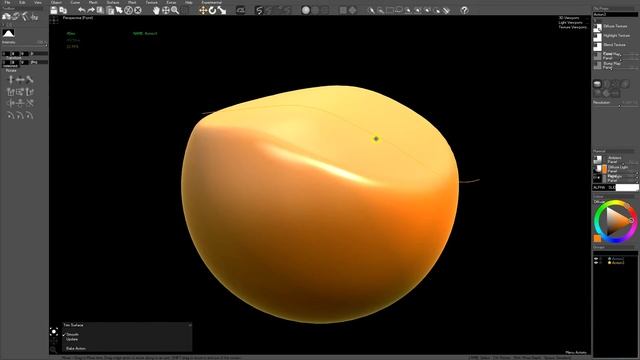Click the clipboard Paste toolbar icon
This screenshot has width=640, height=360.
[x=110, y=11]
